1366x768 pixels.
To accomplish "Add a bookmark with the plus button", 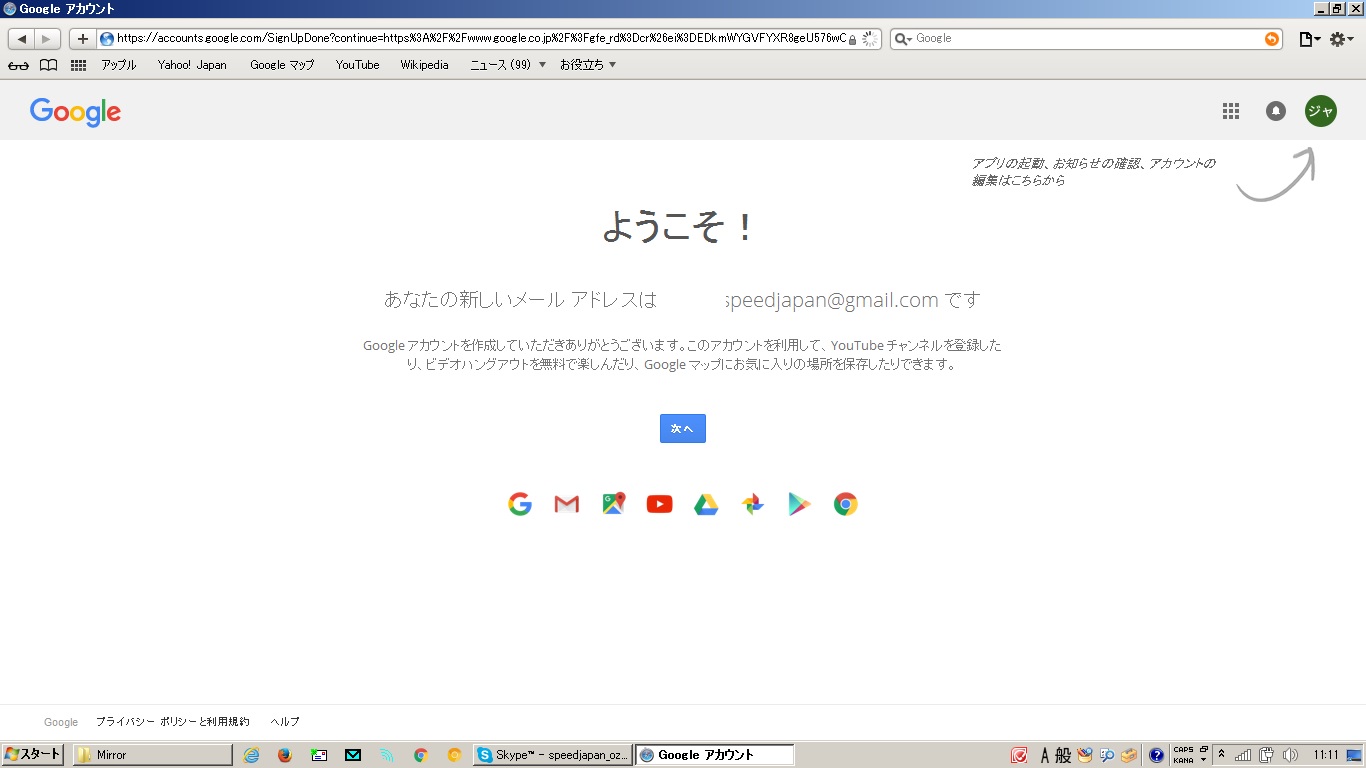I will [83, 39].
